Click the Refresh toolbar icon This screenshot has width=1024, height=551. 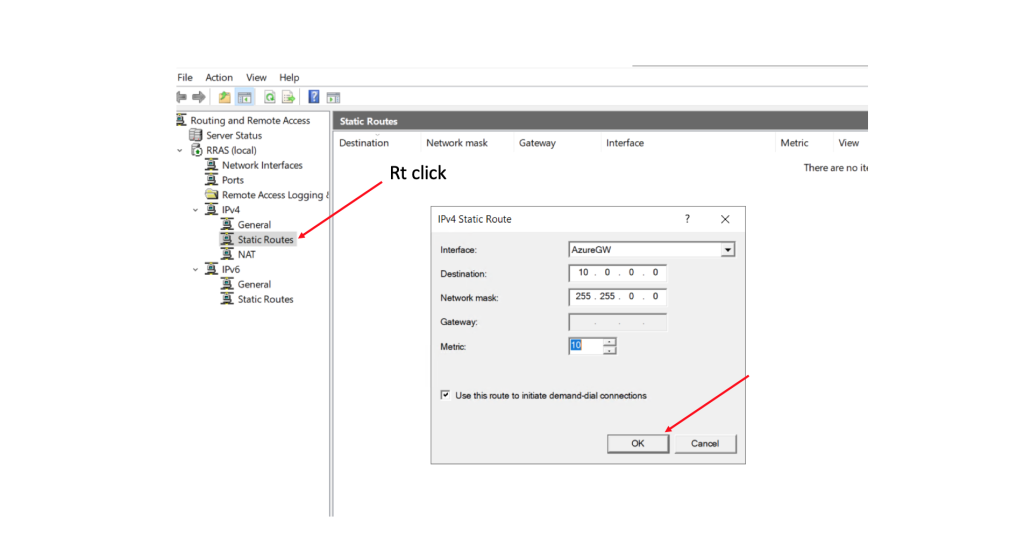pyautogui.click(x=270, y=97)
